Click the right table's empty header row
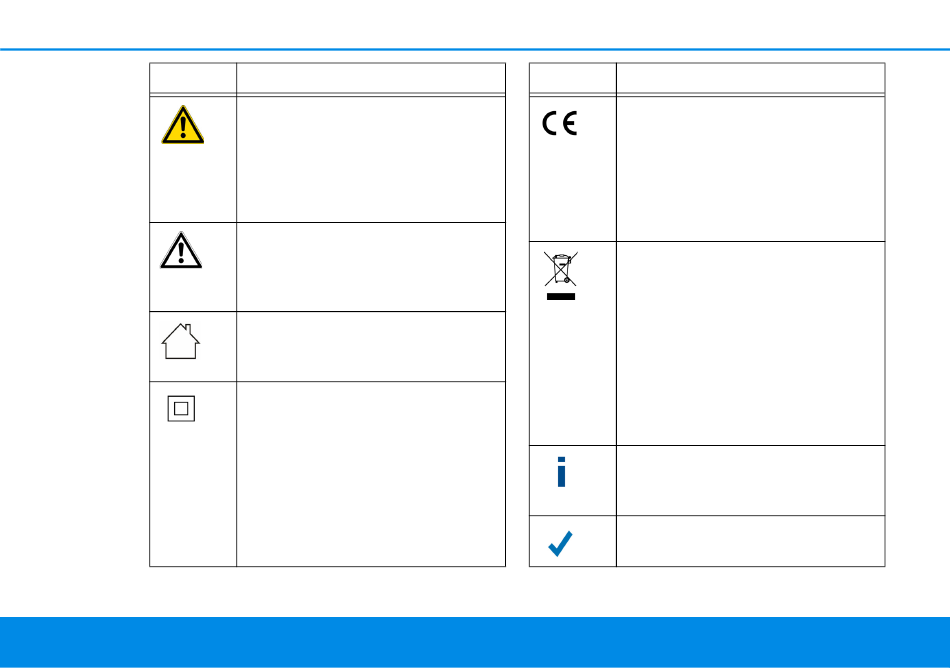This screenshot has width=950, height=668. [x=707, y=78]
